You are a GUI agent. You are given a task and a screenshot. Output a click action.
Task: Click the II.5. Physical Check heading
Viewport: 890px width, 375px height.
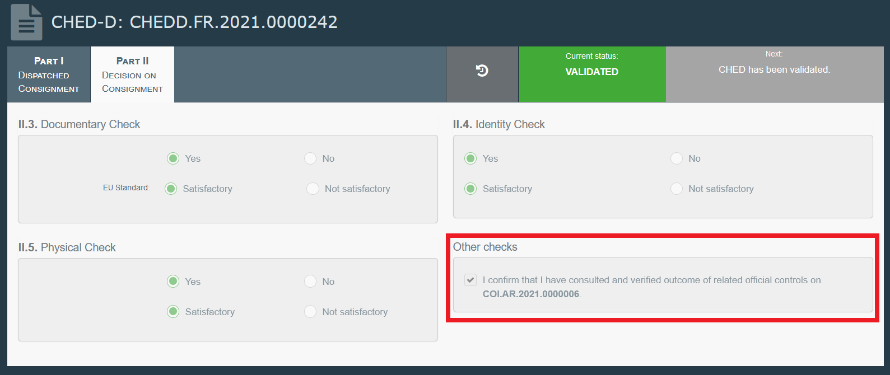[67, 247]
